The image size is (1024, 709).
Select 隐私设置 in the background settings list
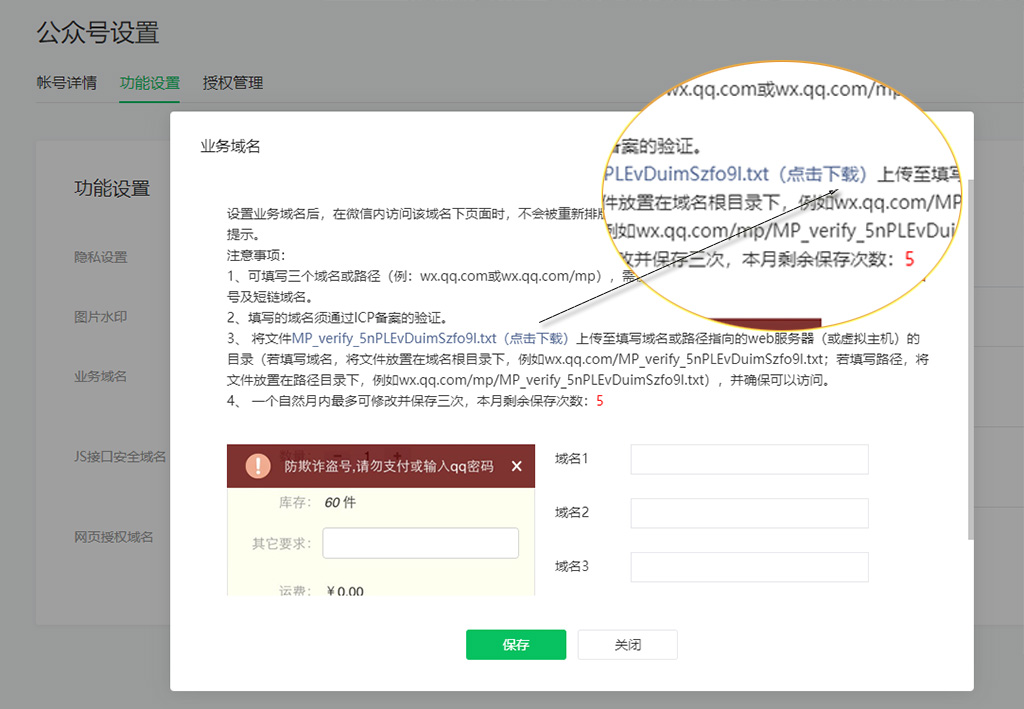click(101, 257)
